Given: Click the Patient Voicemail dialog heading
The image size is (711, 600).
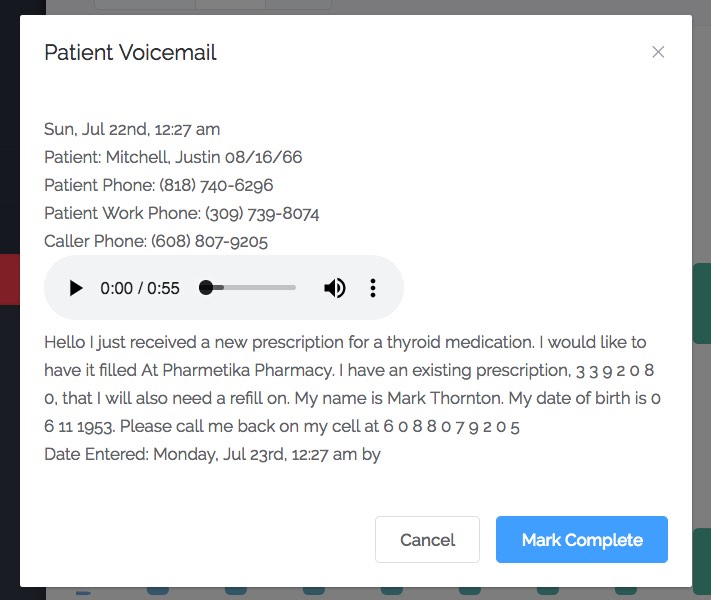Looking at the screenshot, I should (x=130, y=53).
